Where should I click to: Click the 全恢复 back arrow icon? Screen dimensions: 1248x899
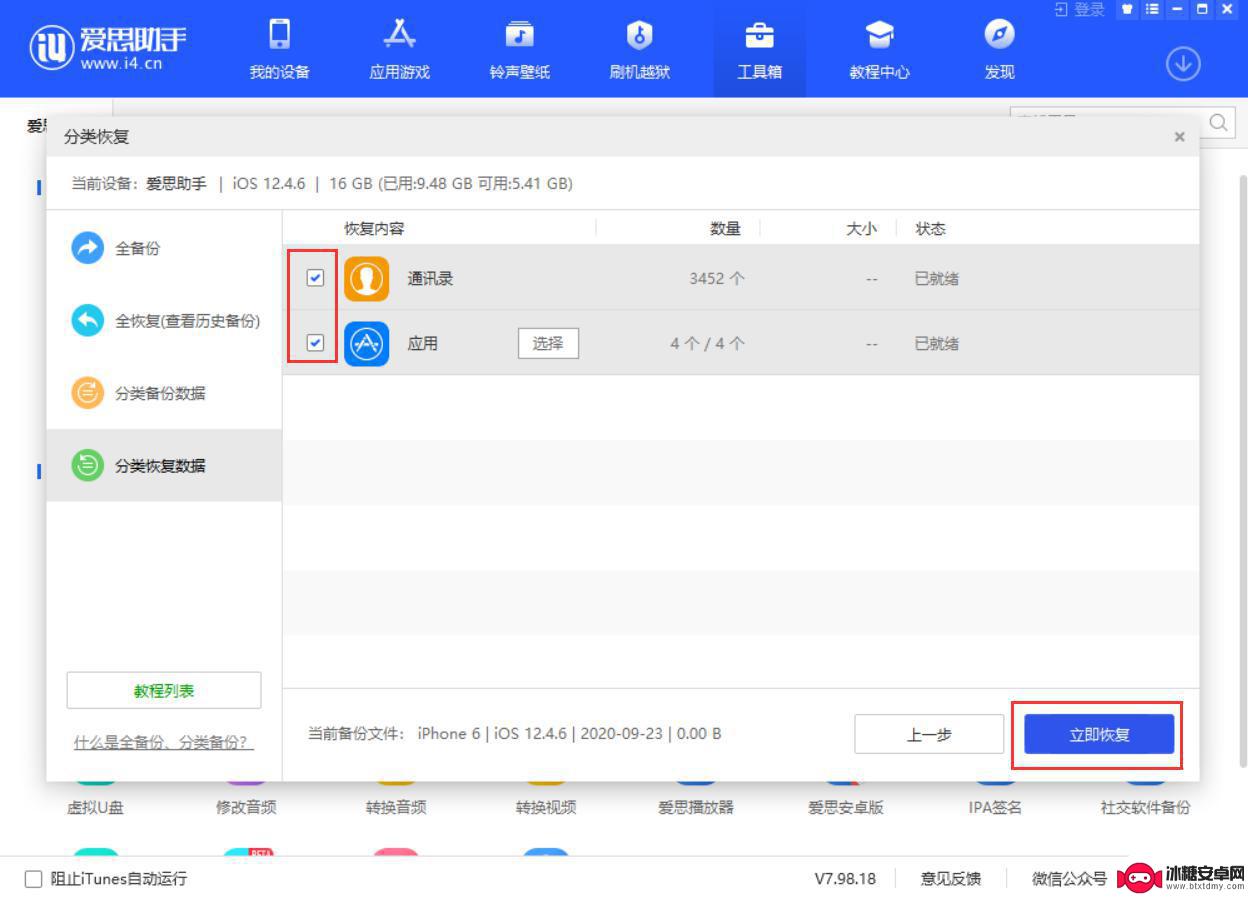(x=88, y=321)
